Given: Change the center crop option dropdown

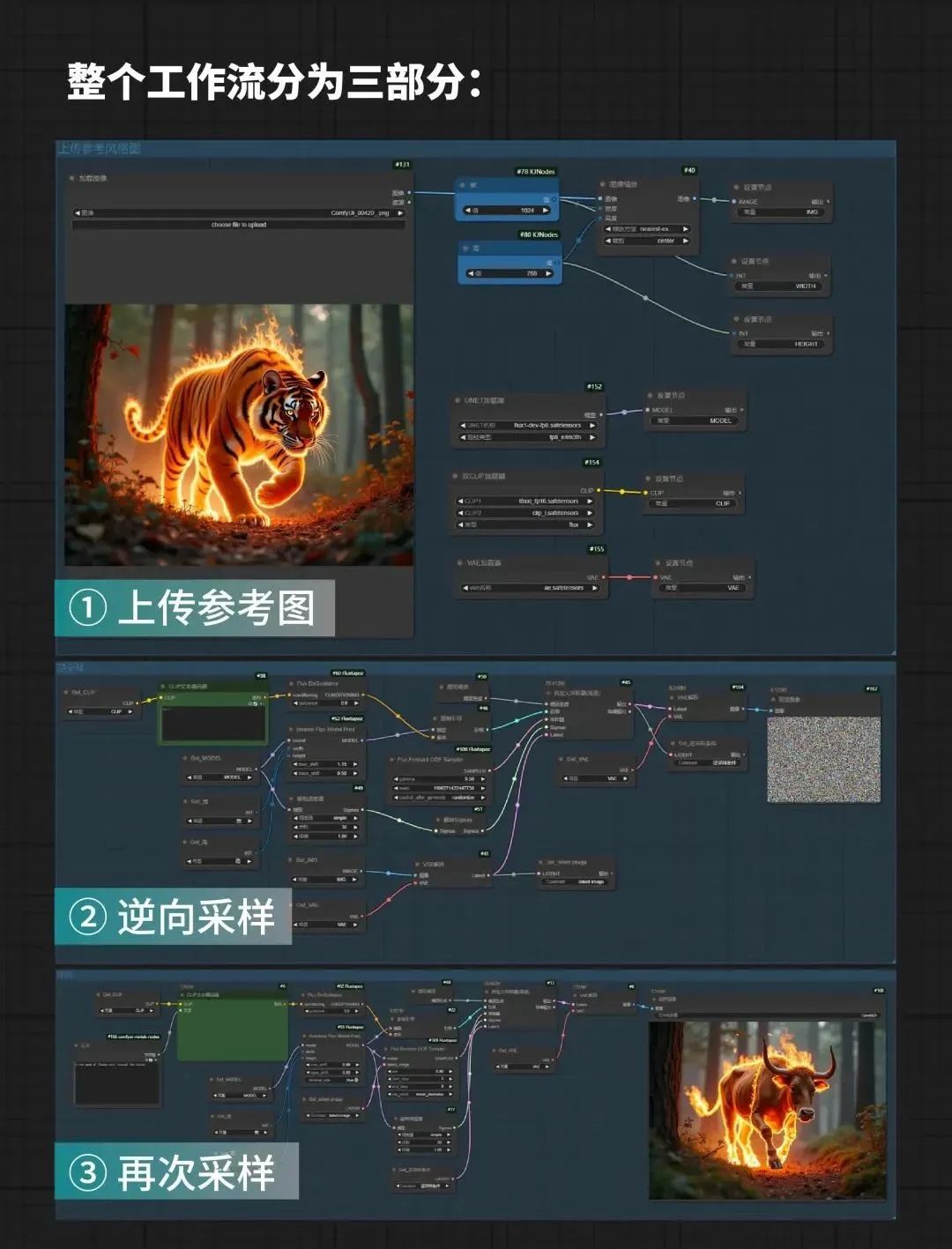Looking at the screenshot, I should tap(646, 241).
